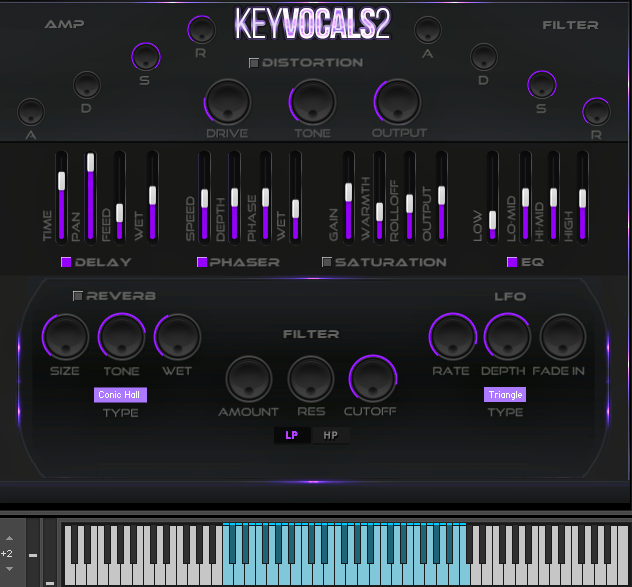This screenshot has width=632, height=587.
Task: Click the Phaser Depth slider
Action: pos(234,198)
